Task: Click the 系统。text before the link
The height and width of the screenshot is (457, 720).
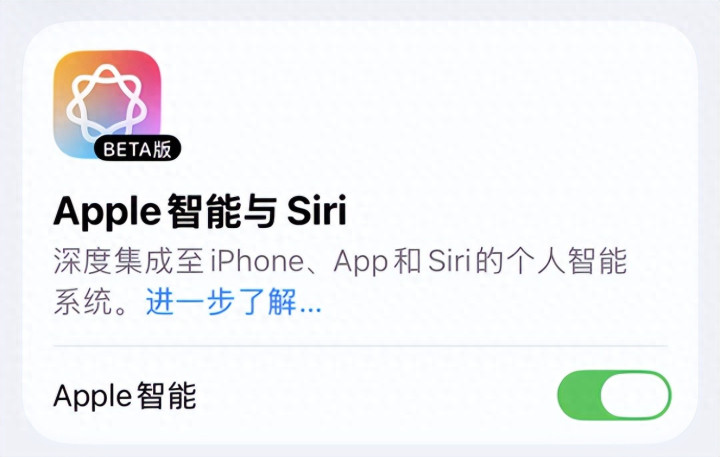Action: (x=92, y=303)
